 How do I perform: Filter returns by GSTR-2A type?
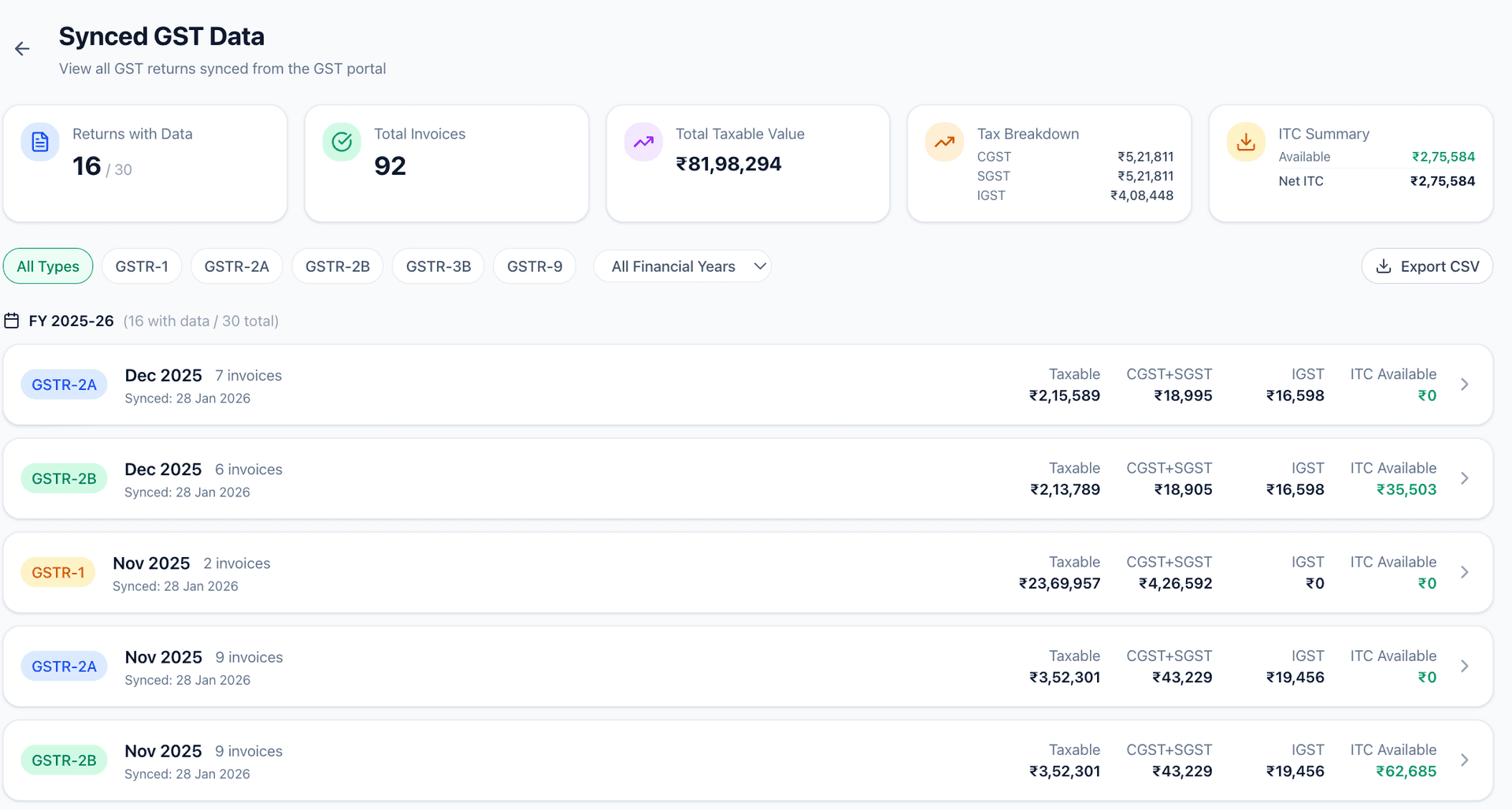point(236,266)
